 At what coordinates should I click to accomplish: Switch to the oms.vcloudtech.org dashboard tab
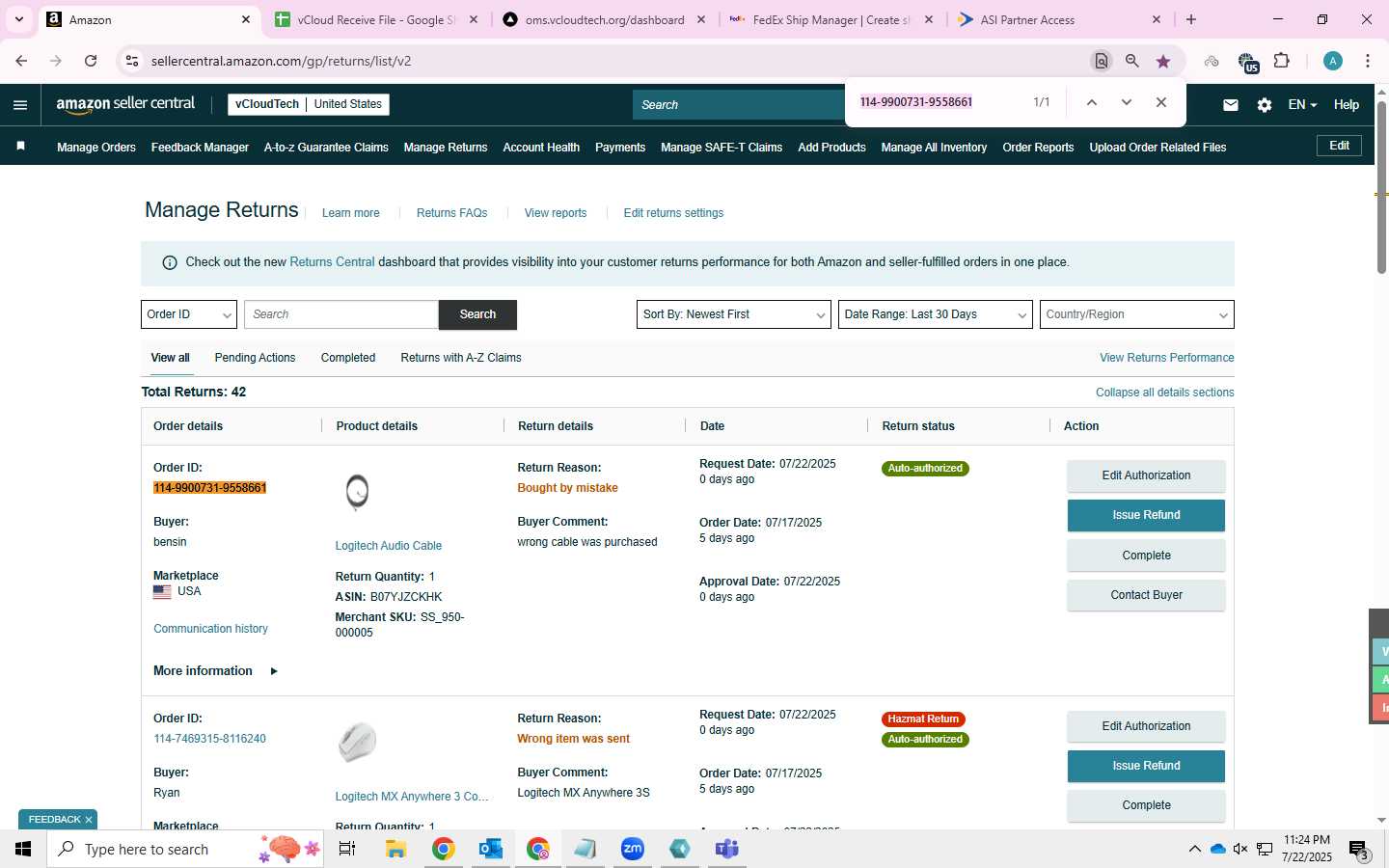pos(604,19)
